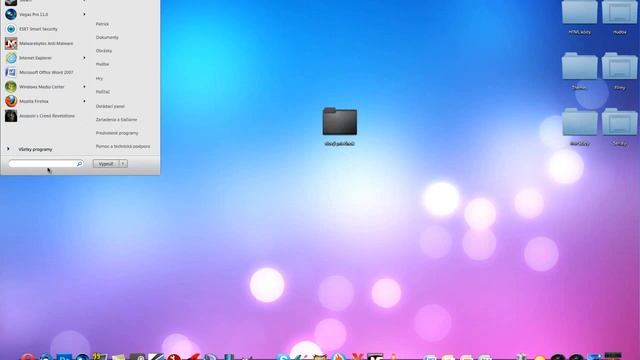Open Predvolené programy

(117, 133)
